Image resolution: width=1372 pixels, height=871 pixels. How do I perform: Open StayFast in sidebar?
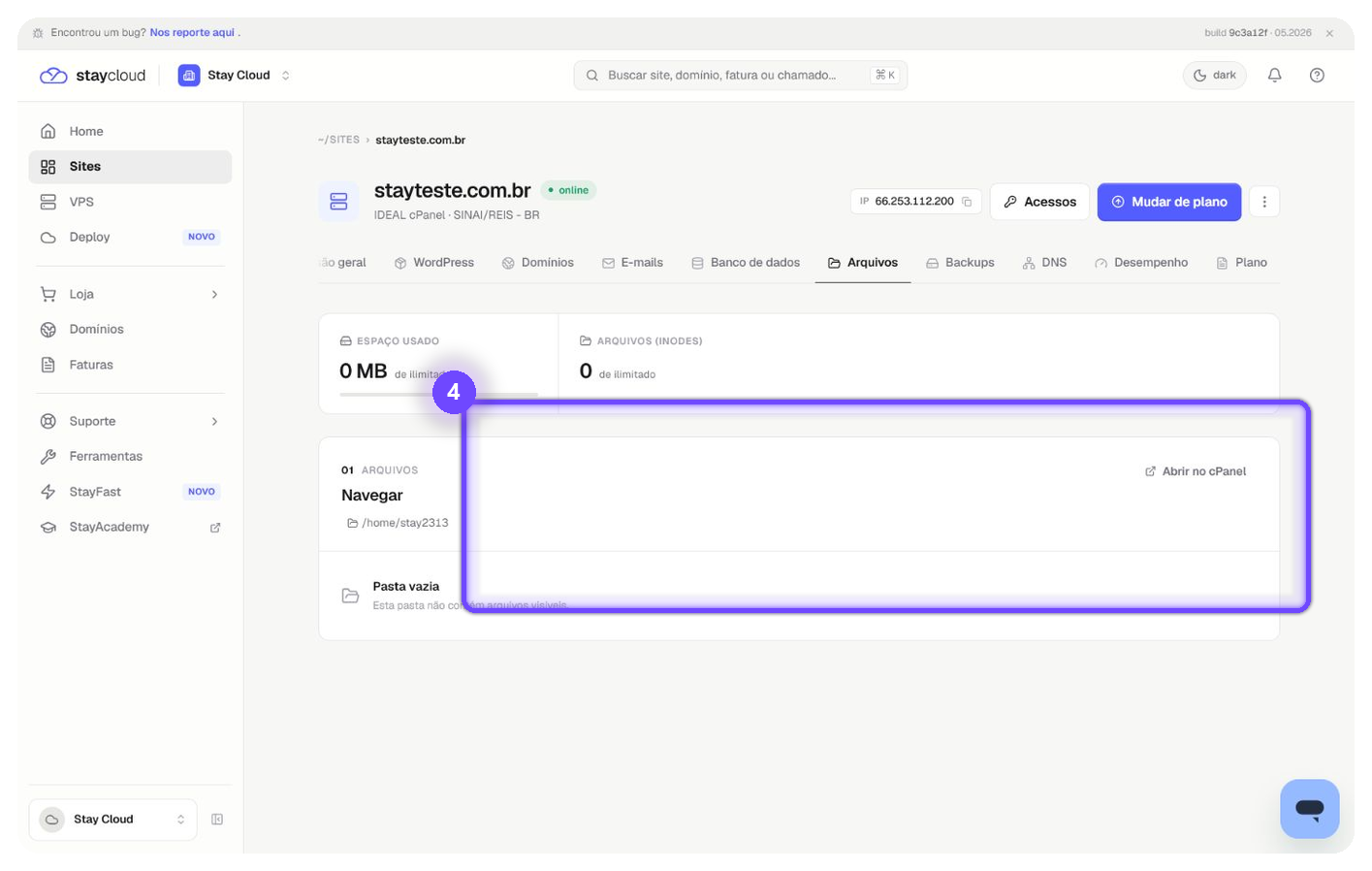pos(130,492)
